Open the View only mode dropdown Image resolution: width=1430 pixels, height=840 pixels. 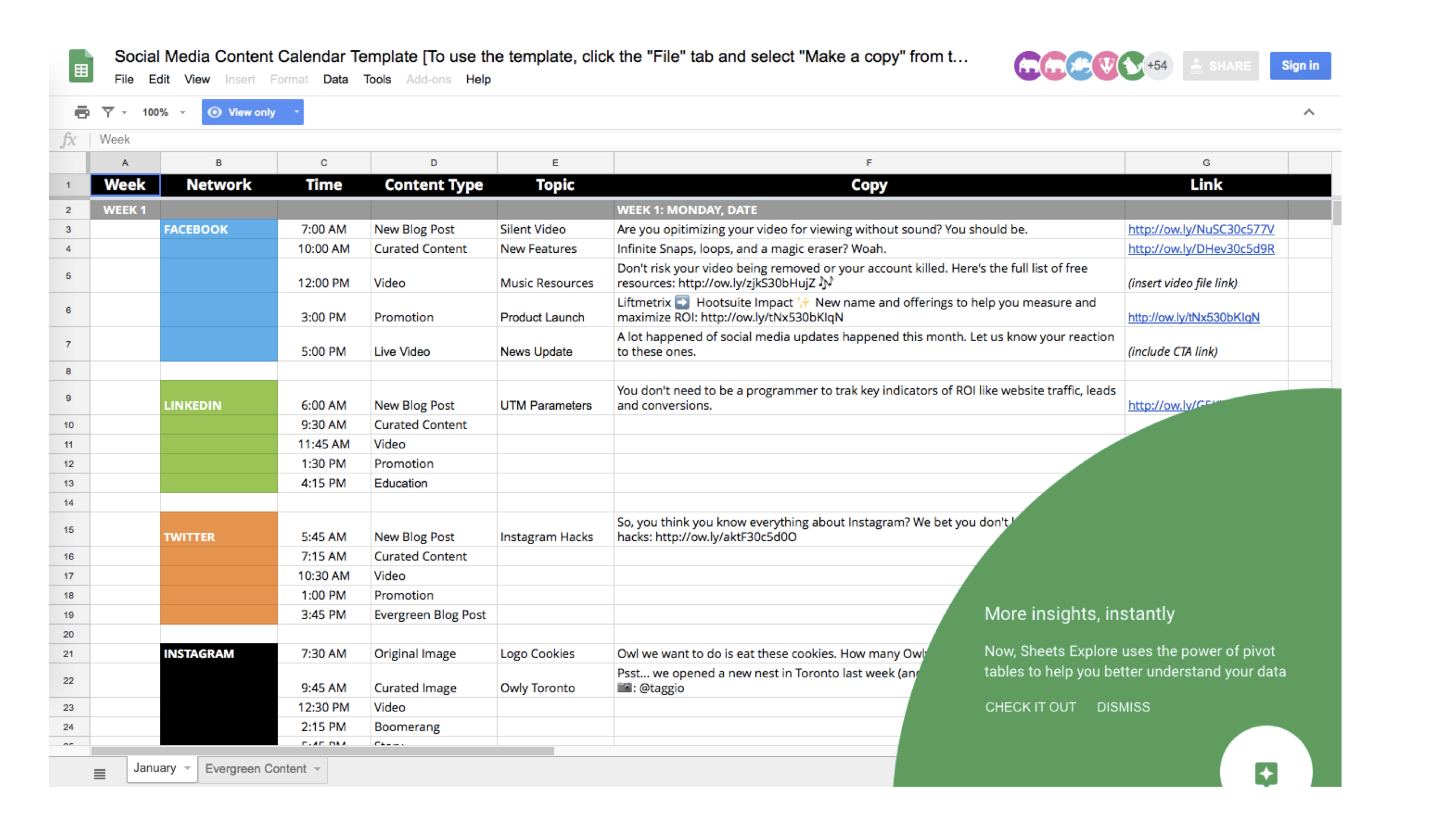coord(296,112)
